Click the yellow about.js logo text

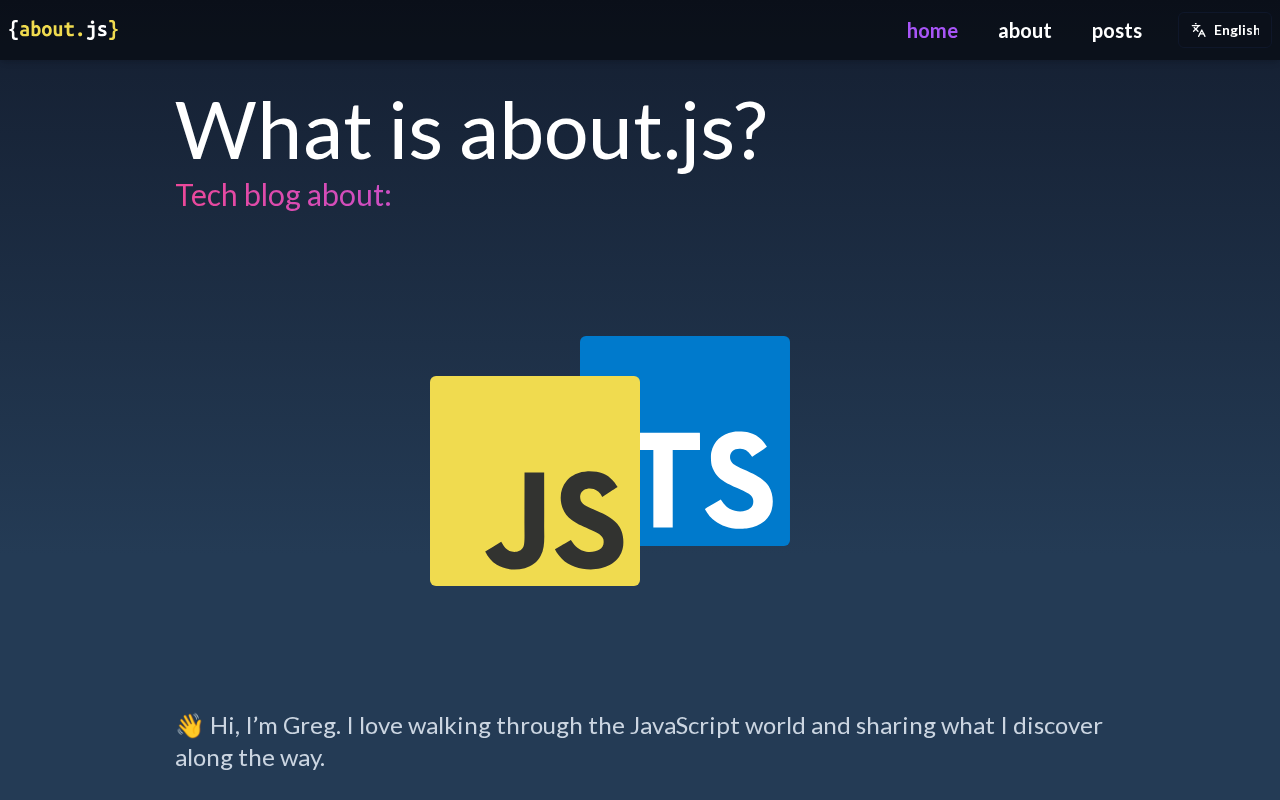[63, 30]
